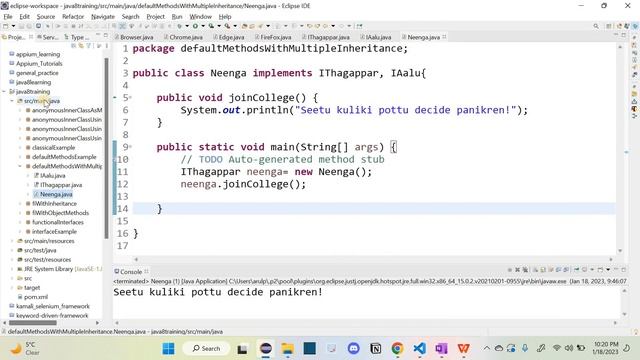Open the Refactor menu

click(x=73, y=17)
